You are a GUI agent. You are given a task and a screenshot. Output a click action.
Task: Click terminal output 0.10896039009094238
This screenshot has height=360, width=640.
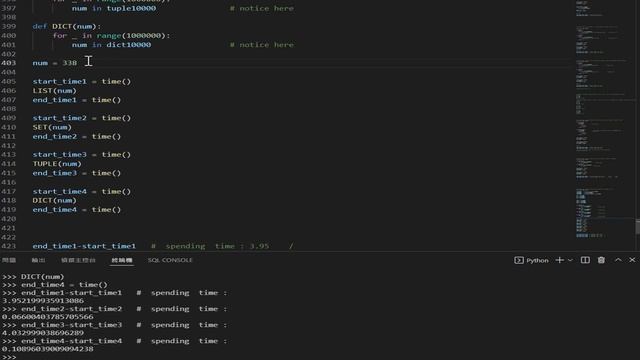[x=47, y=349]
